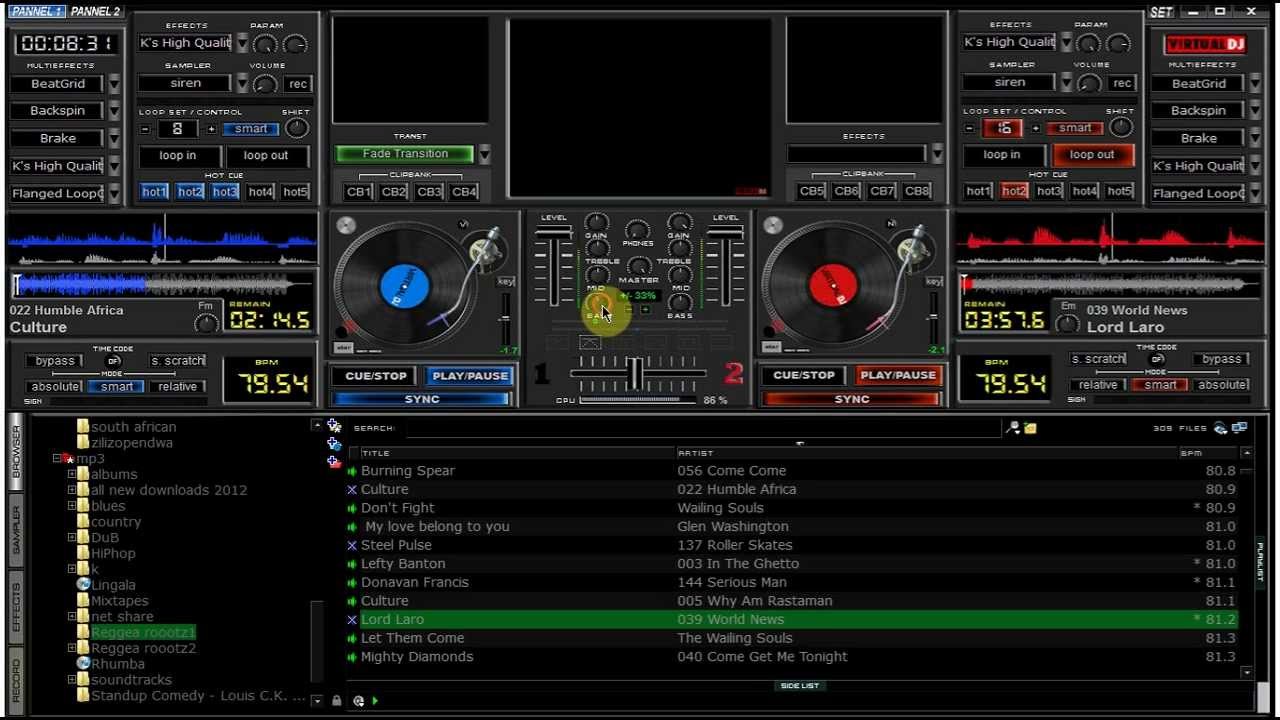The image size is (1280, 720).
Task: Click right deck CUE/STOP button
Action: (x=803, y=376)
